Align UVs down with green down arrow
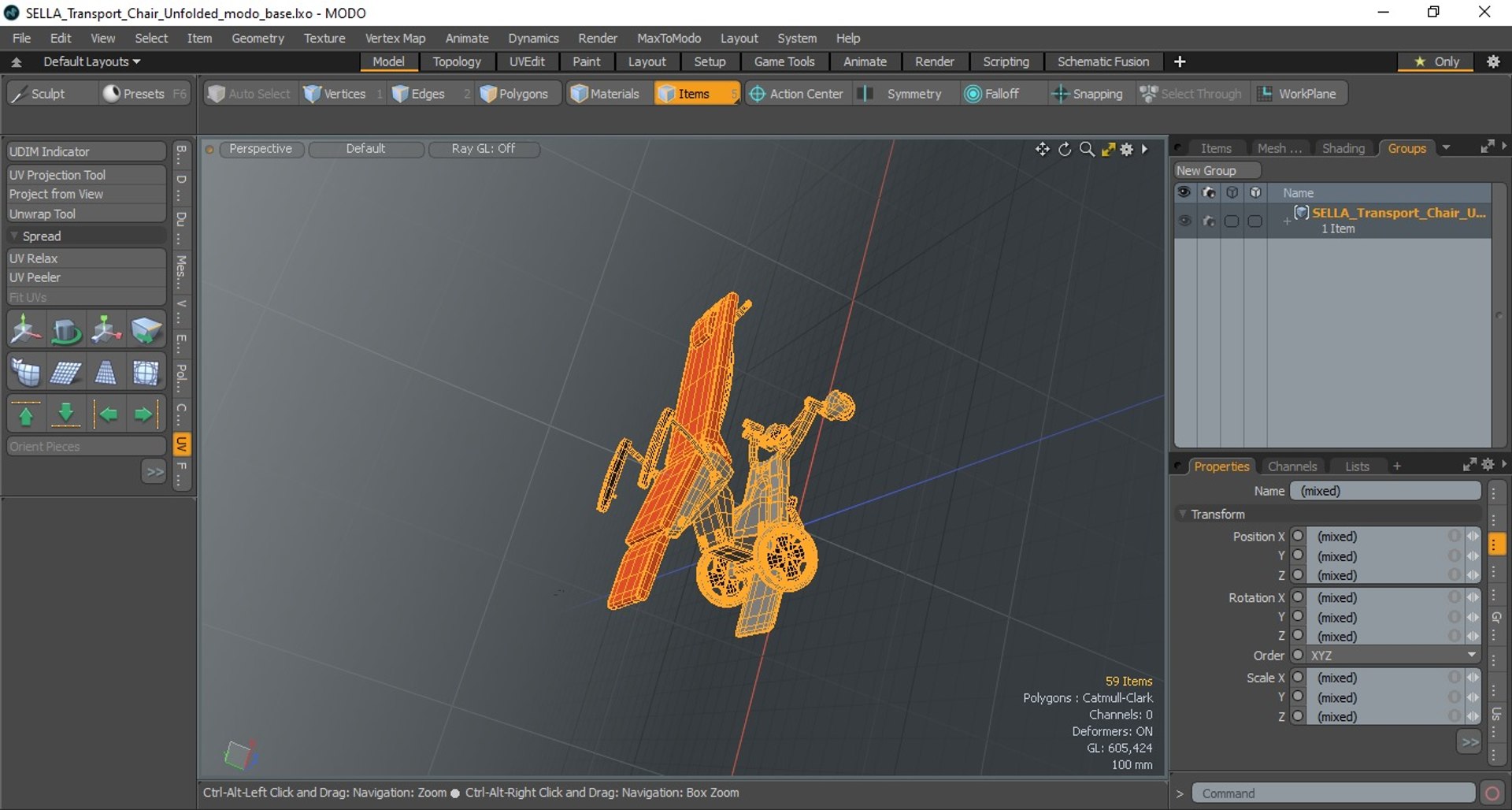Image resolution: width=1512 pixels, height=810 pixels. pyautogui.click(x=66, y=414)
